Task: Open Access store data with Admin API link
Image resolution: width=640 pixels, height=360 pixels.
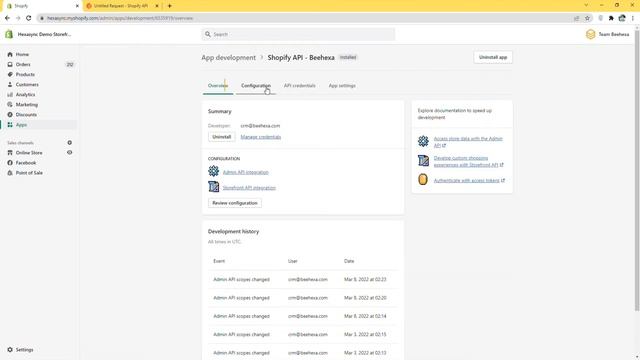Action: pos(468,142)
